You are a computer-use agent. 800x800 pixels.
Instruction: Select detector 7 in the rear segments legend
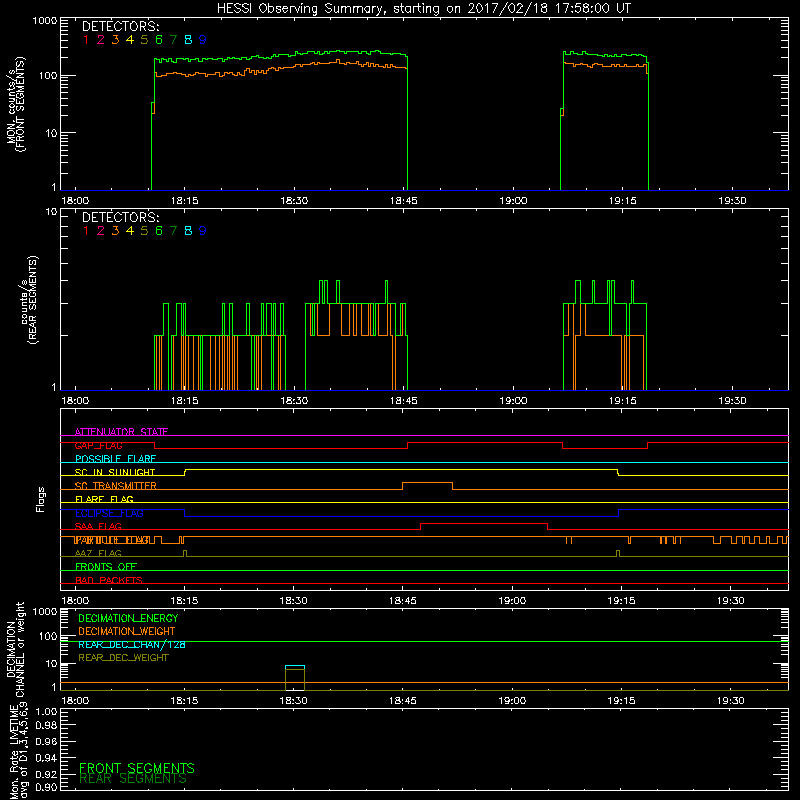(173, 231)
